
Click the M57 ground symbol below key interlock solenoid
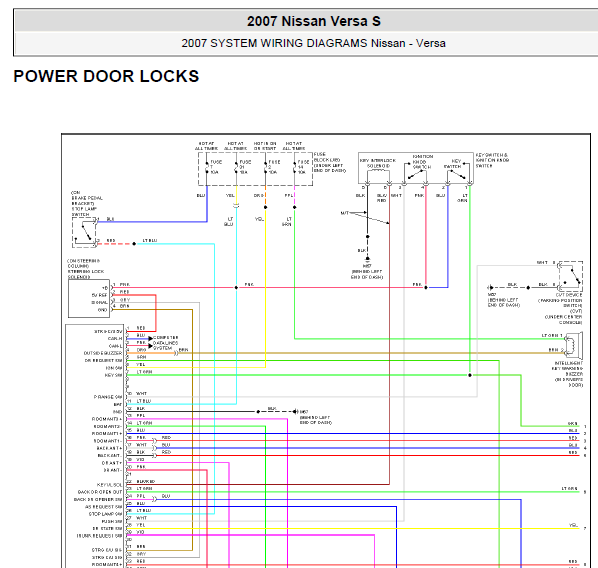click(367, 259)
